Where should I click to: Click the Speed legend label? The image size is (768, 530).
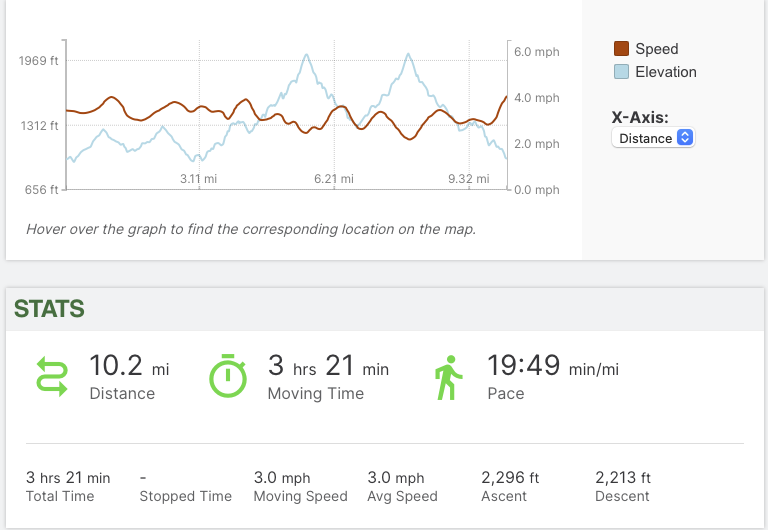[x=656, y=49]
